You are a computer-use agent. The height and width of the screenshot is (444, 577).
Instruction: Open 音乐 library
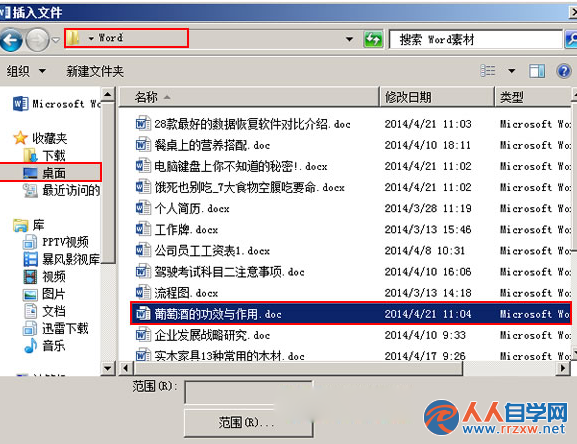click(45, 345)
